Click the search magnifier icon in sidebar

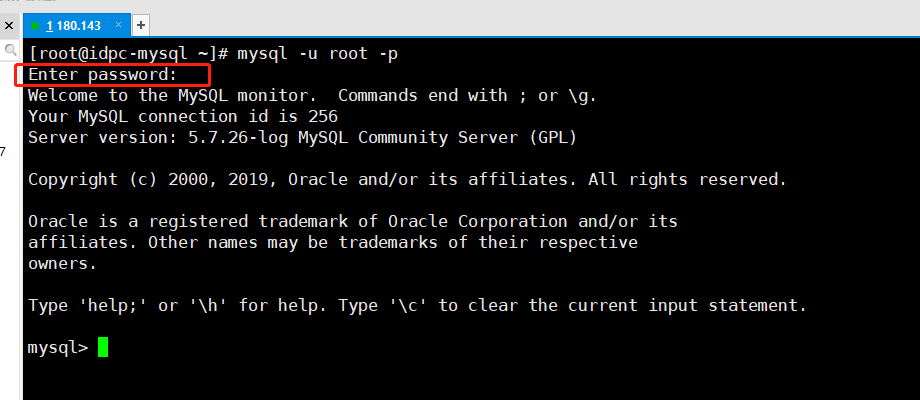pos(9,49)
